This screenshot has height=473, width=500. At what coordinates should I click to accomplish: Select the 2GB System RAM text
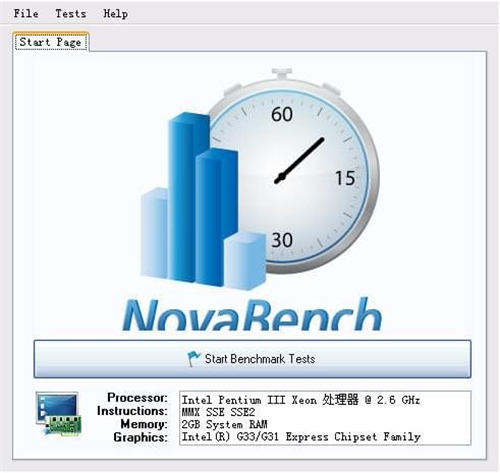click(224, 424)
